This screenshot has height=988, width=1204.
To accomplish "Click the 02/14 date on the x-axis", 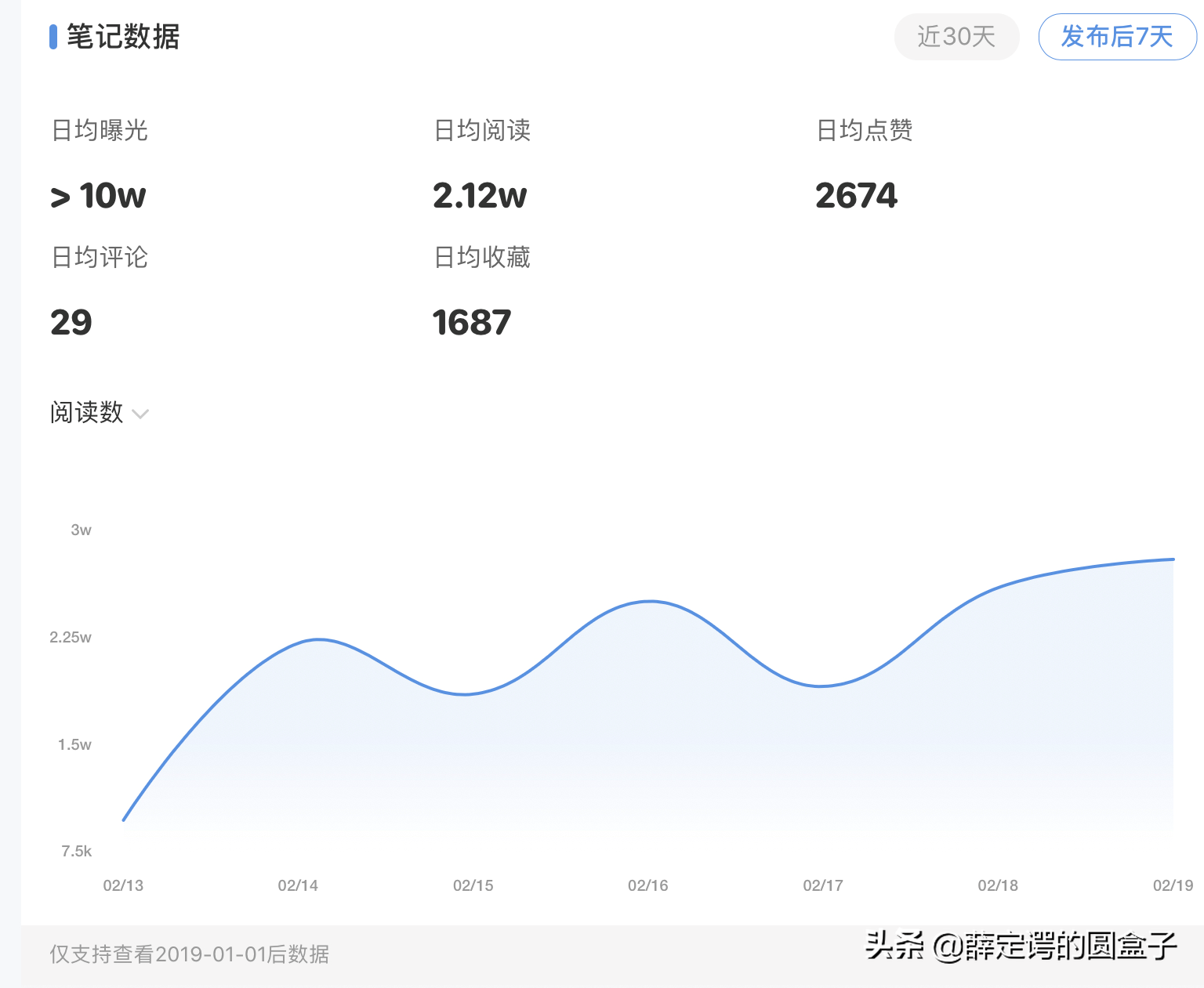I will (x=298, y=886).
